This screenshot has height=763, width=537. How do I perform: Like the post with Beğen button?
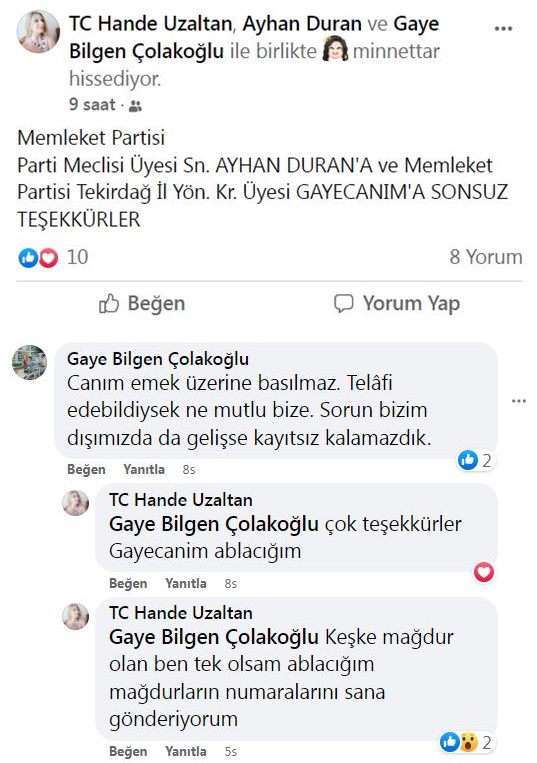tap(142, 303)
